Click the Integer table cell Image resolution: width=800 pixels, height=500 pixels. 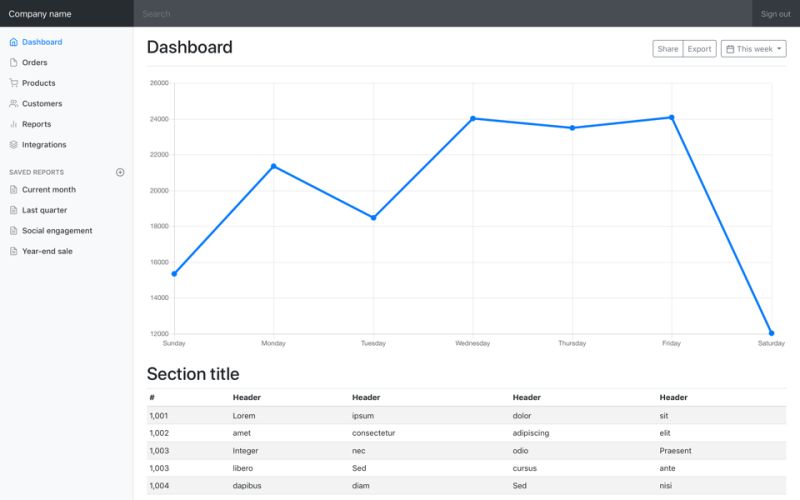(245, 451)
